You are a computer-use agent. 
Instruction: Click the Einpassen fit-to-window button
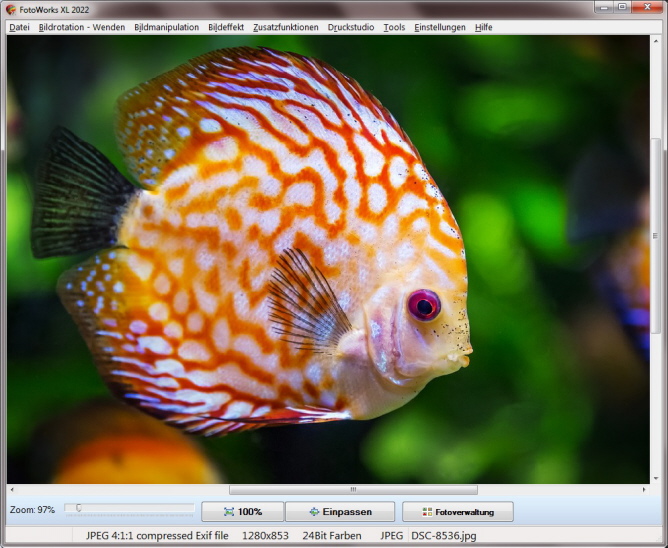(340, 512)
